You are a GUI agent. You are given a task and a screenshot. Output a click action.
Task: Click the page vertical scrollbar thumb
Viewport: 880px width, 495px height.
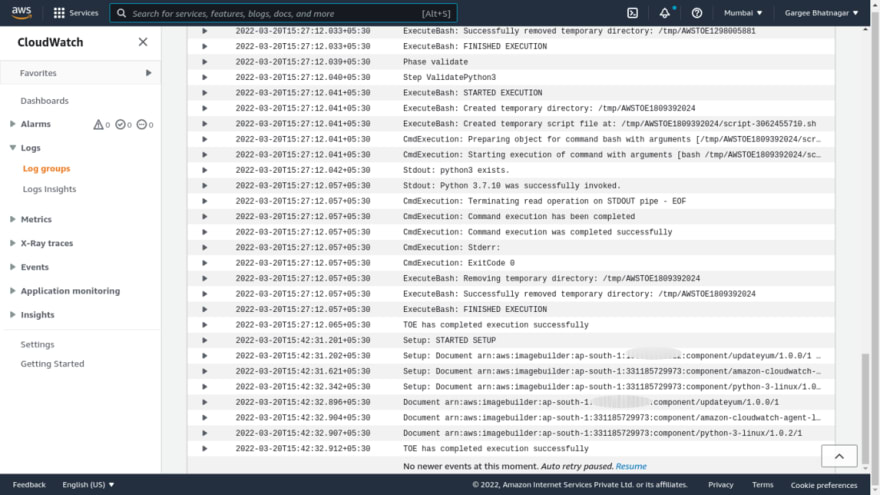click(865, 408)
